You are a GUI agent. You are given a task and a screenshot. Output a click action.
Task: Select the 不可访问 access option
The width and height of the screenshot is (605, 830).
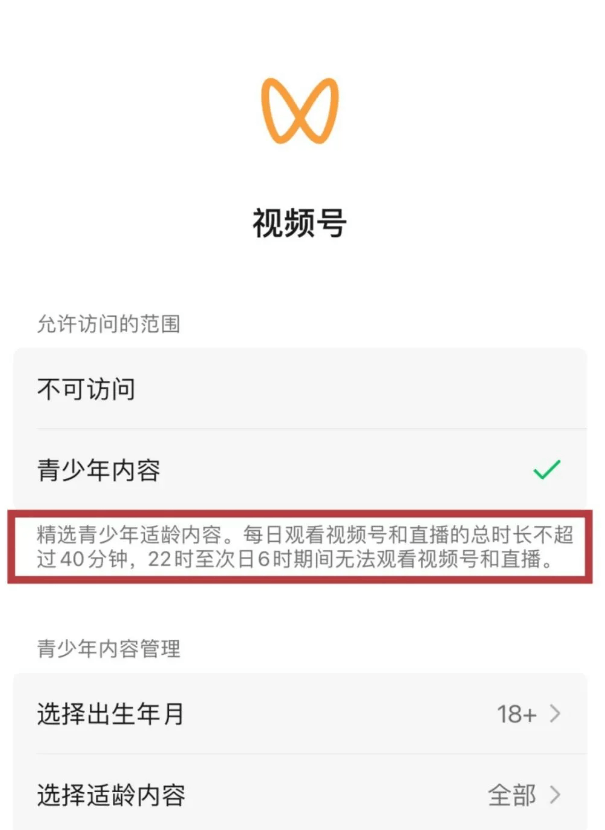click(x=300, y=389)
